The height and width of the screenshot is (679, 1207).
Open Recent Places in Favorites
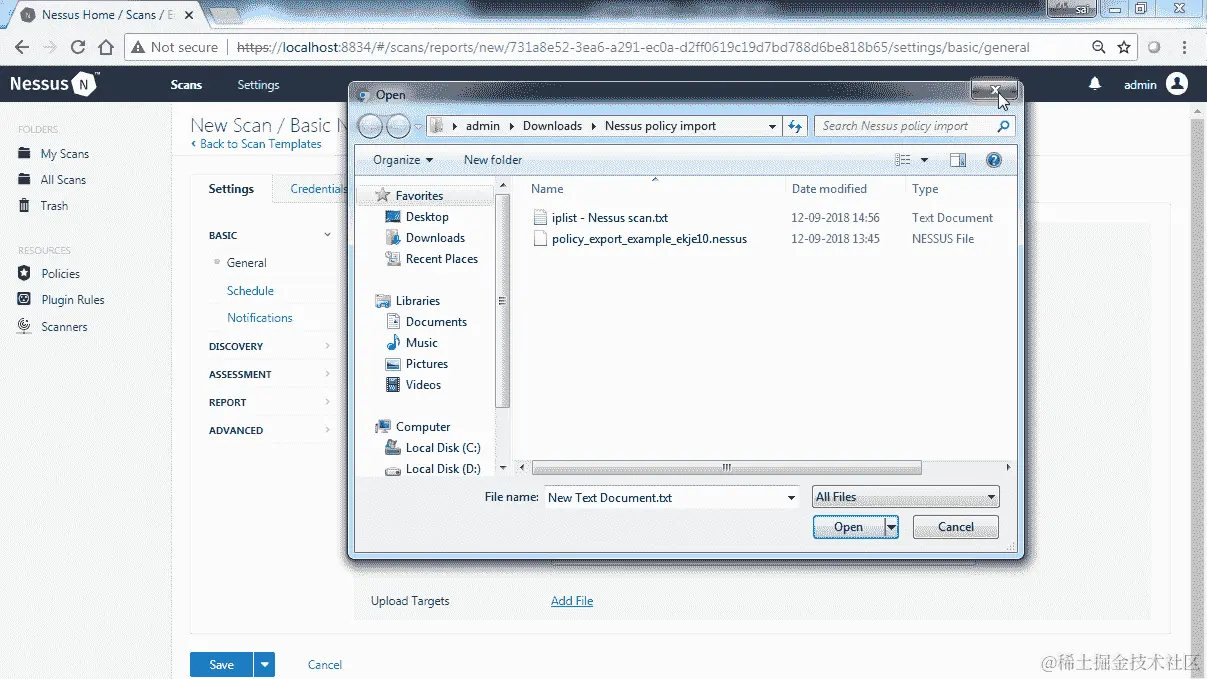click(x=431, y=259)
